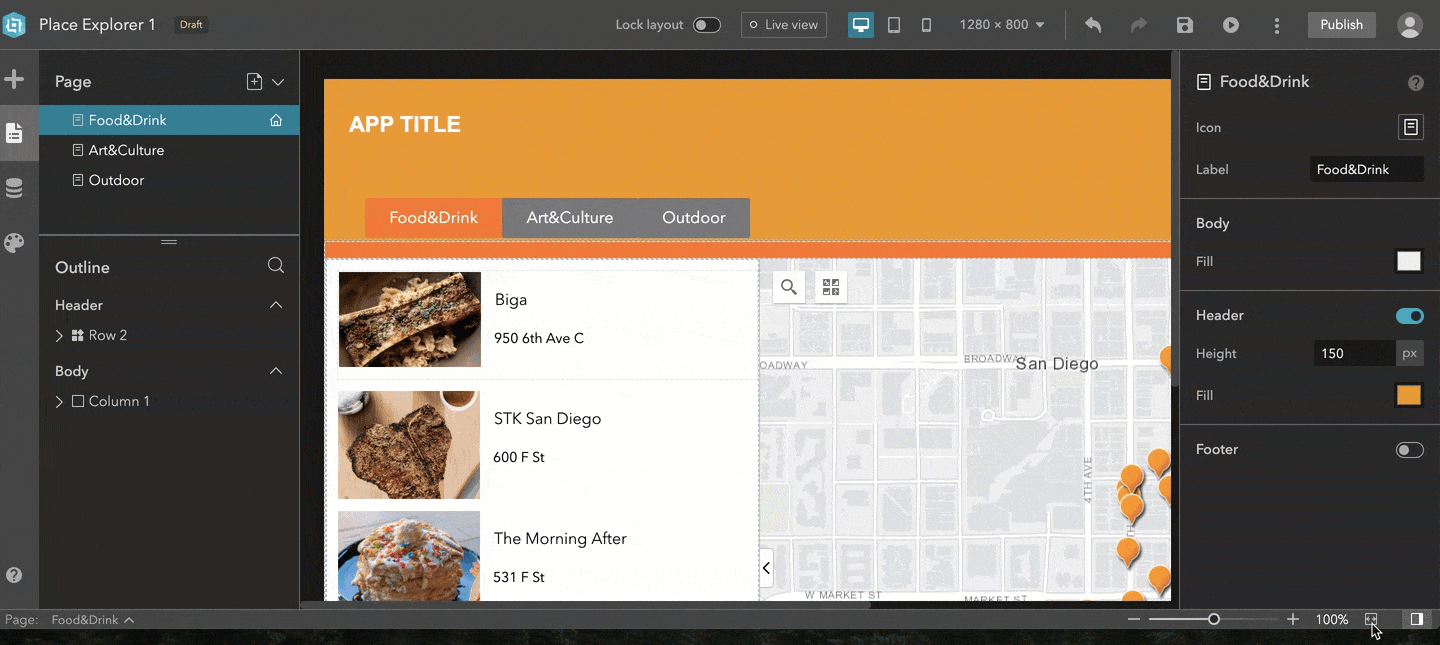Click the 100% zoom level
Screen dimensions: 1440x645
point(1332,620)
